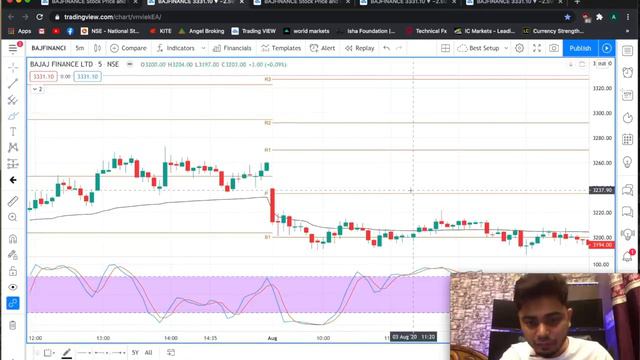This screenshot has width=640, height=360.
Task: Click the undo arrow
Action: tap(387, 48)
